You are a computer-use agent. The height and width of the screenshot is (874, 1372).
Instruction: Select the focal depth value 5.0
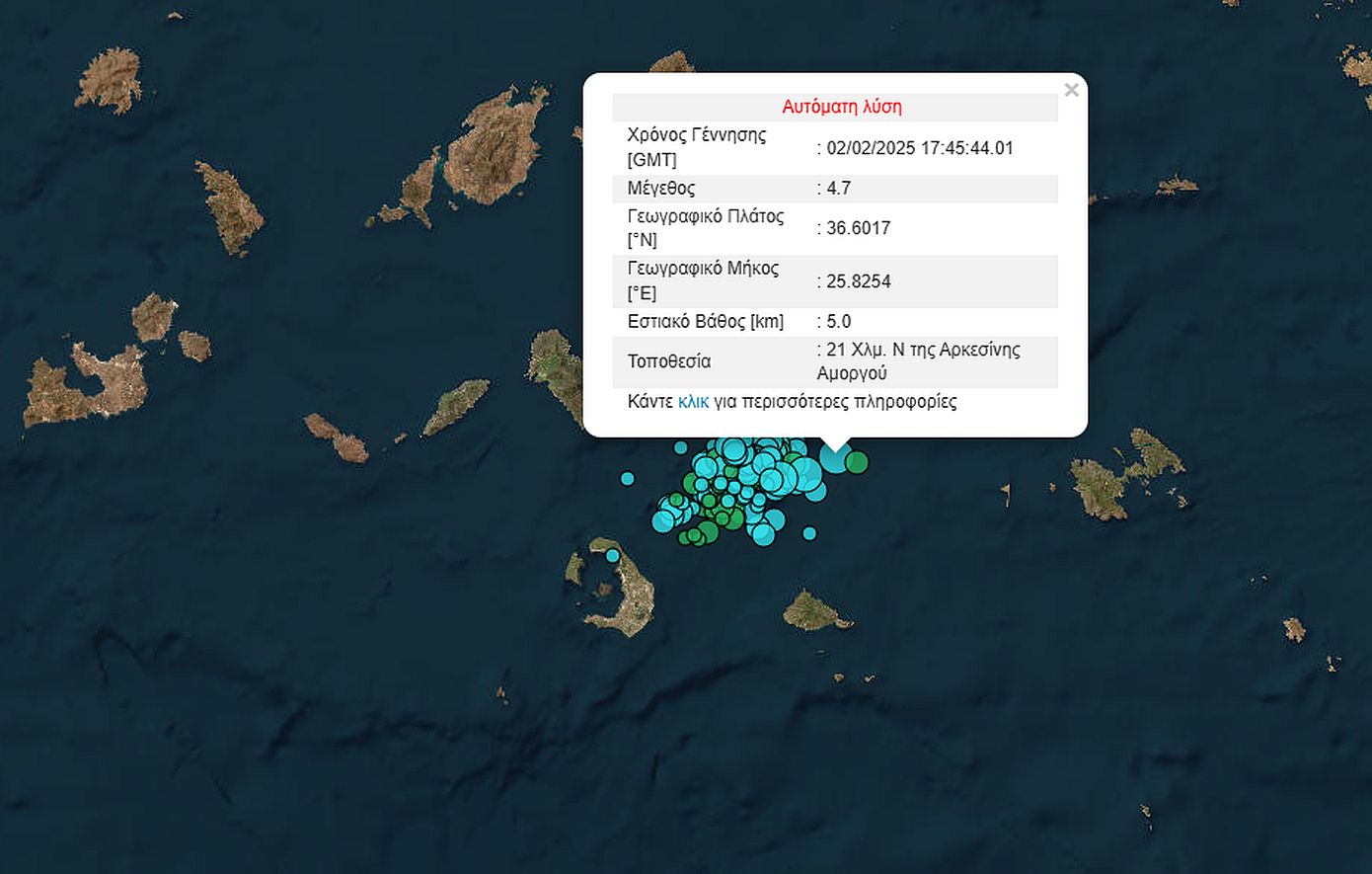(839, 321)
